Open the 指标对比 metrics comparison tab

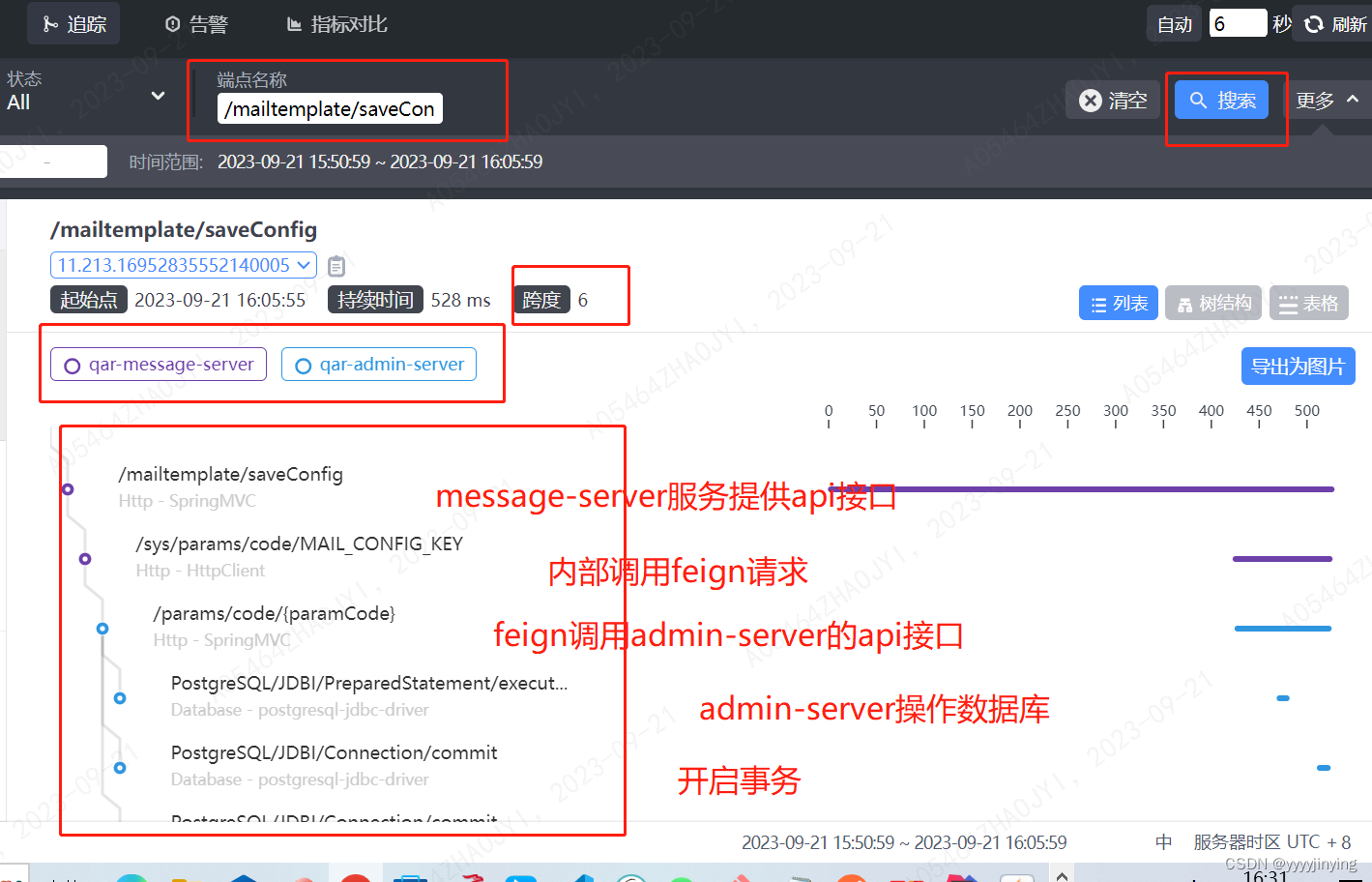pos(336,24)
